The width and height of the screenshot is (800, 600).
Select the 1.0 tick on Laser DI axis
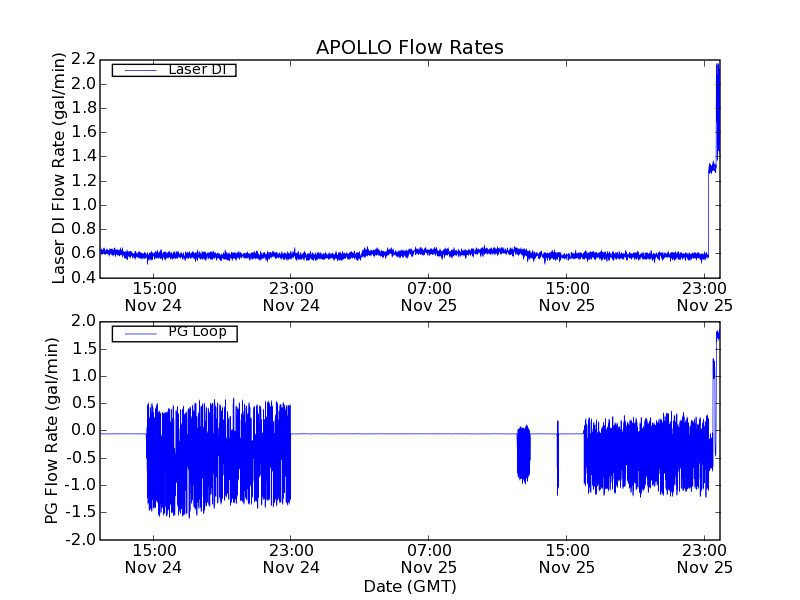coord(83,205)
